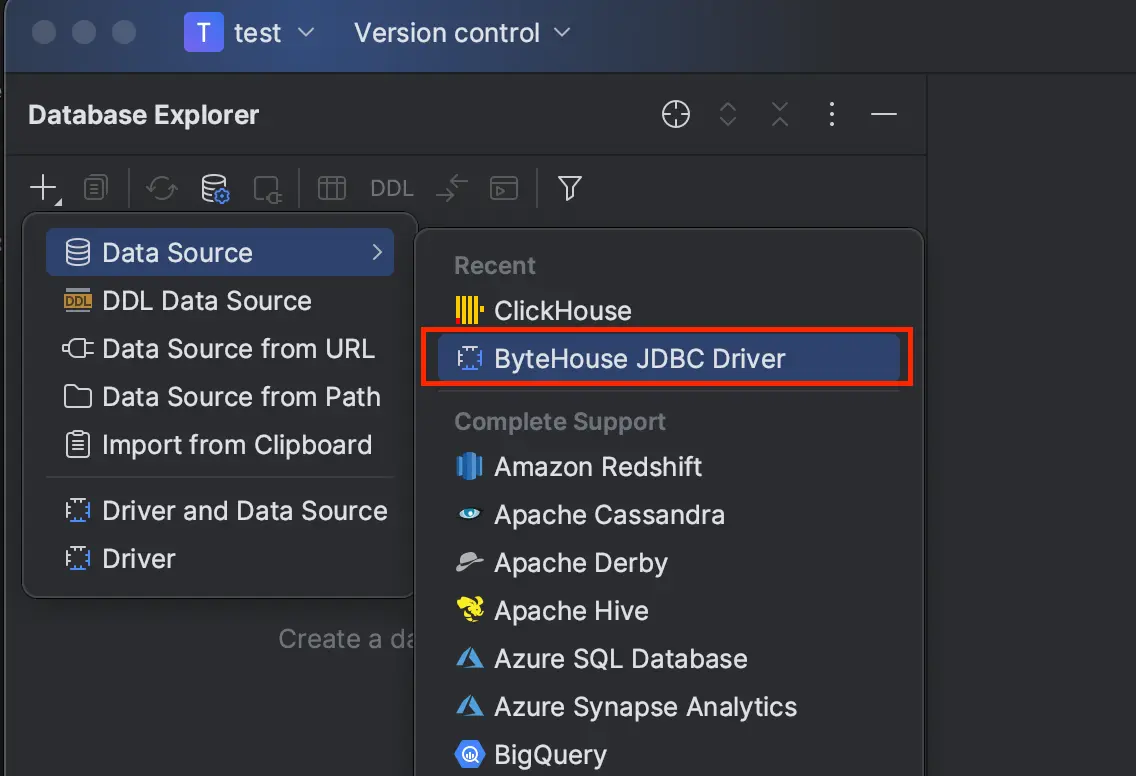Choose Azure Synapse Analytics

pos(669,706)
